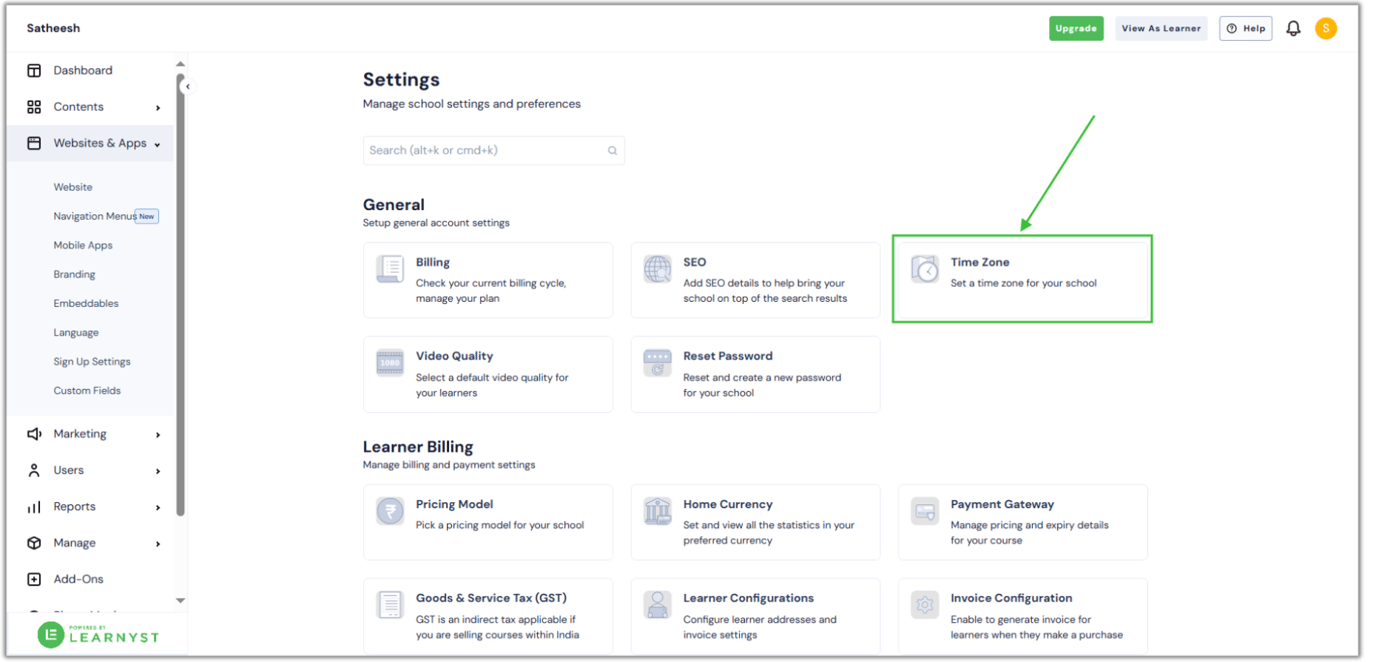Image resolution: width=1376 pixels, height=662 pixels.
Task: Click the Home Currency bank icon
Action: pos(657,511)
